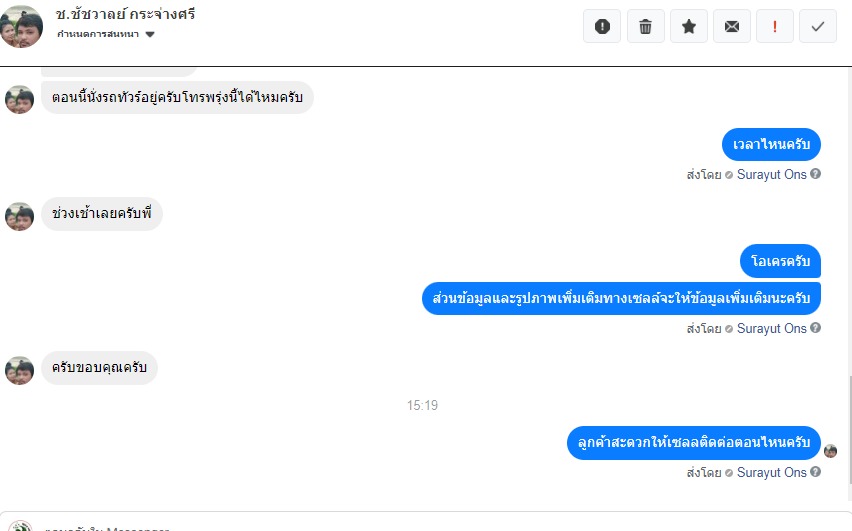Select the ครับขอบคุณครับ received message bubble

point(99,368)
